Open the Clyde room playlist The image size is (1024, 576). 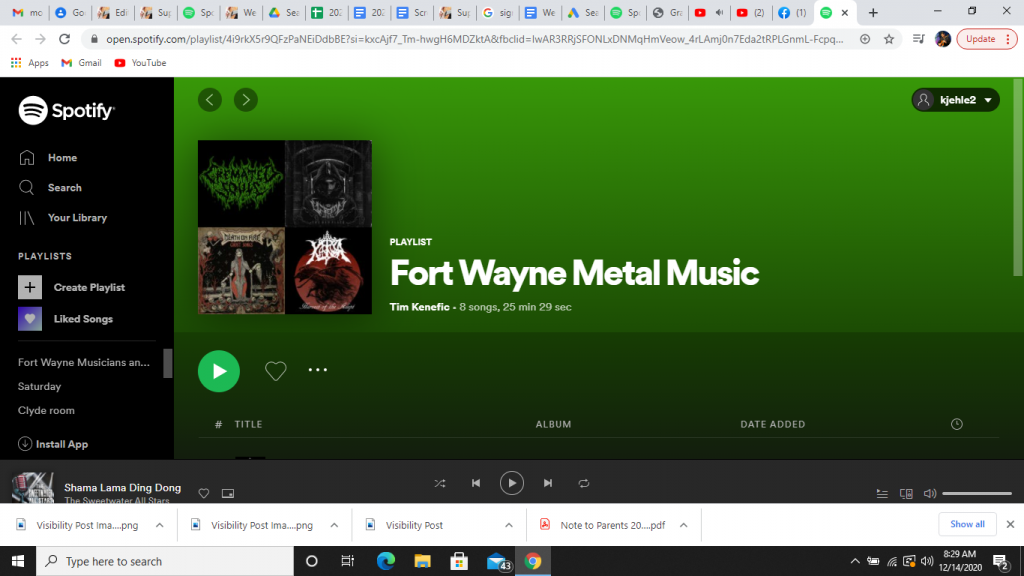point(46,411)
